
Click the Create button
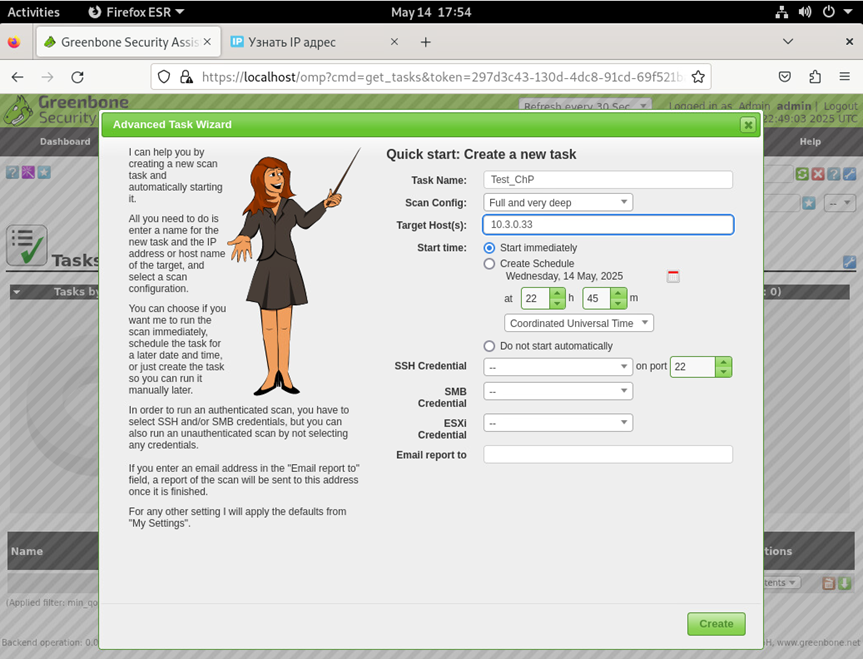click(716, 623)
